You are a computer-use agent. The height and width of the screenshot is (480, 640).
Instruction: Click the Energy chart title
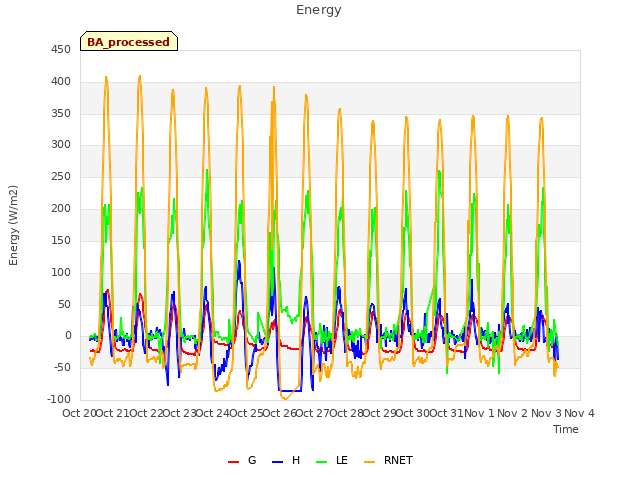click(319, 10)
